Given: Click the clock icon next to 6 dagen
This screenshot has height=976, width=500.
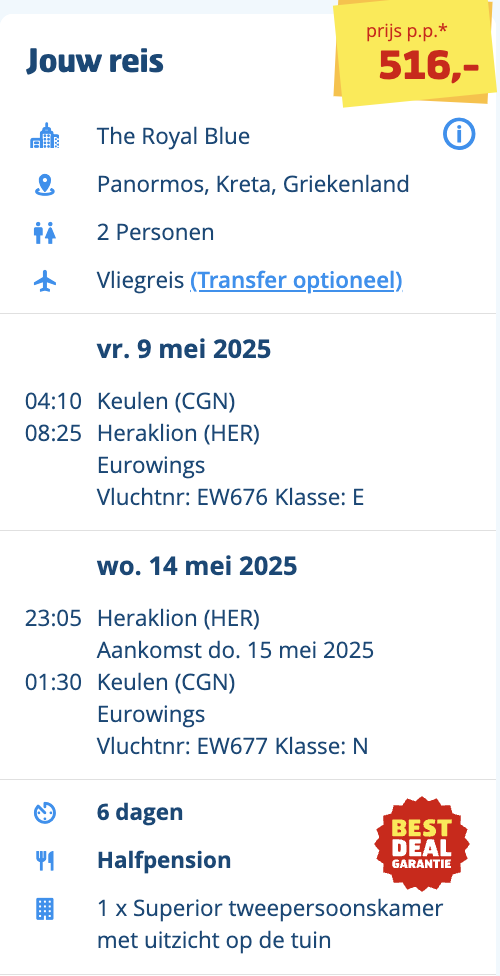Looking at the screenshot, I should pos(45,813).
